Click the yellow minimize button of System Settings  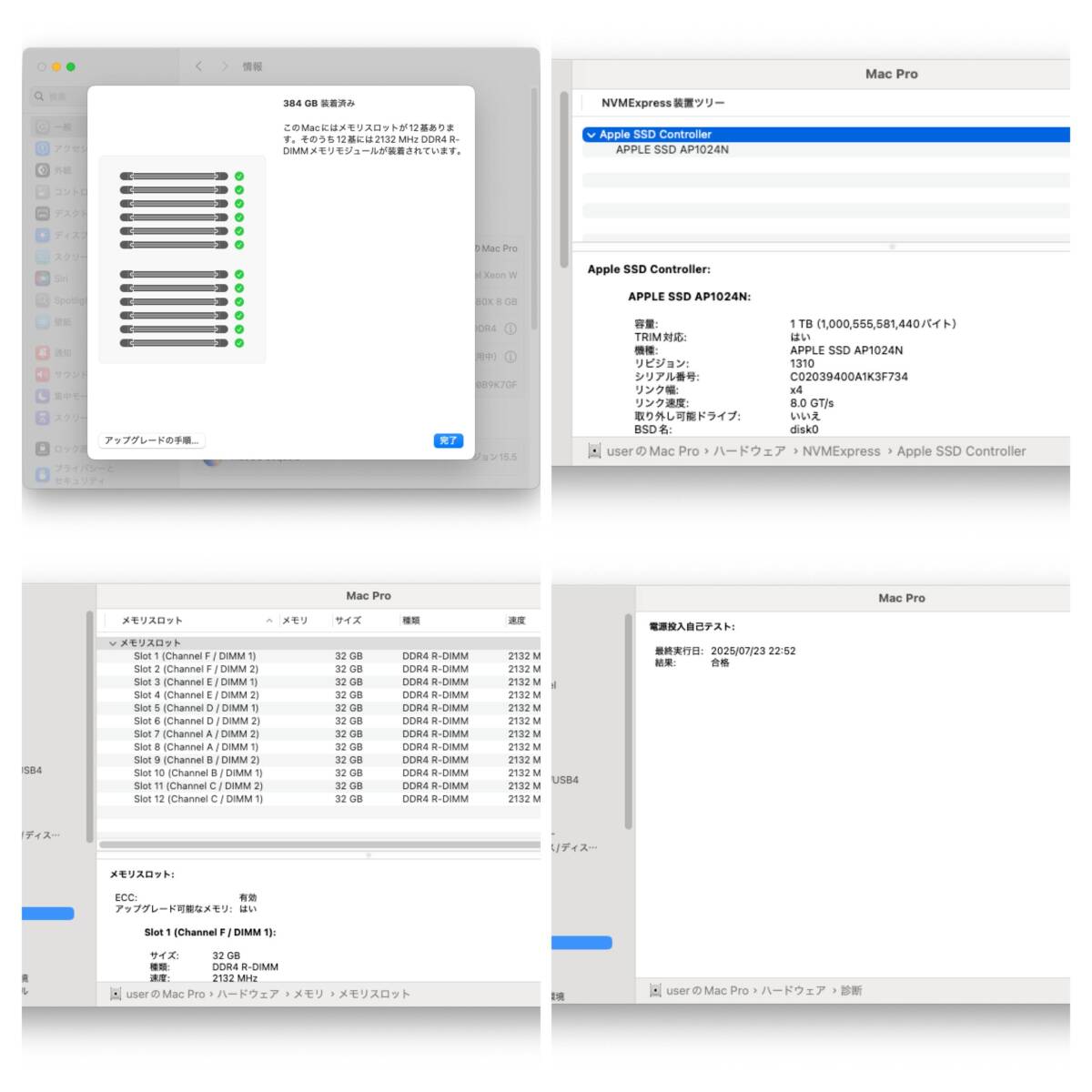coord(56,66)
